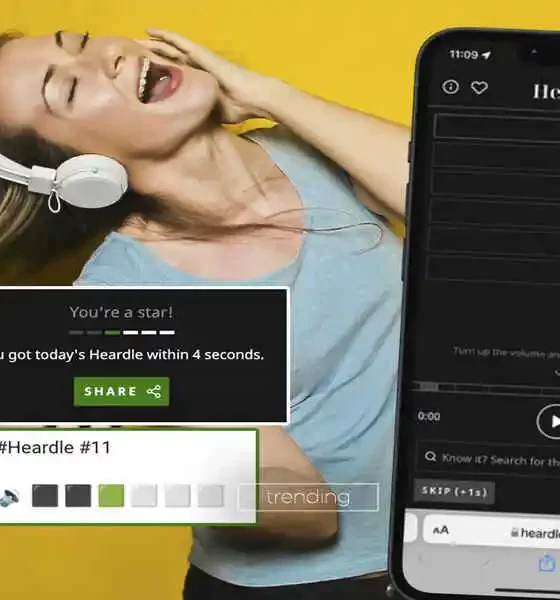Tap the SKIP (+1s) button
Image resolution: width=560 pixels, height=600 pixels.
[454, 491]
